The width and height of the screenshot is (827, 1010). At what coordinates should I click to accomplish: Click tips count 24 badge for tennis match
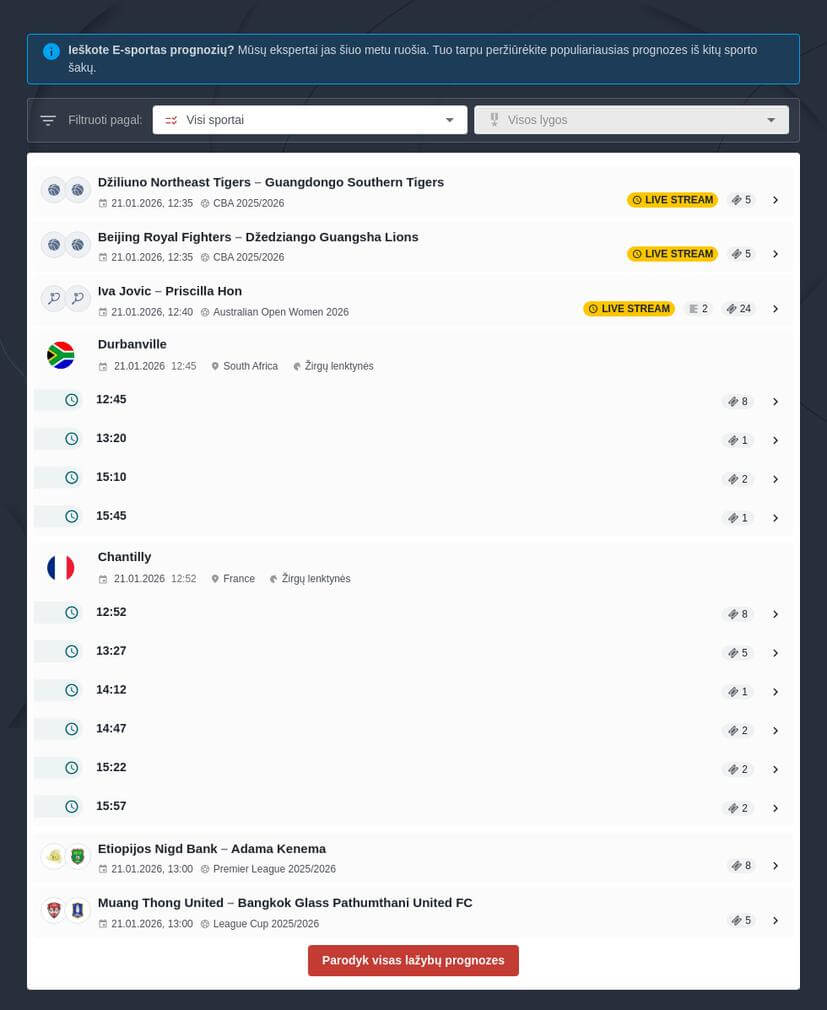coord(738,309)
